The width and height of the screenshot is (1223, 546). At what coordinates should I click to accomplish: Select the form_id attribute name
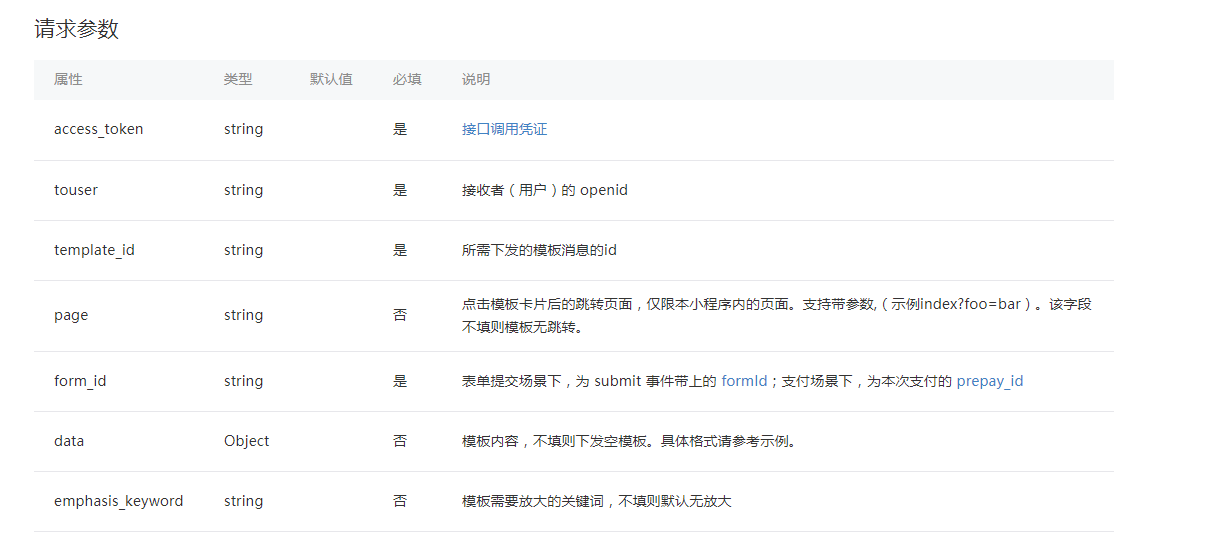point(80,381)
